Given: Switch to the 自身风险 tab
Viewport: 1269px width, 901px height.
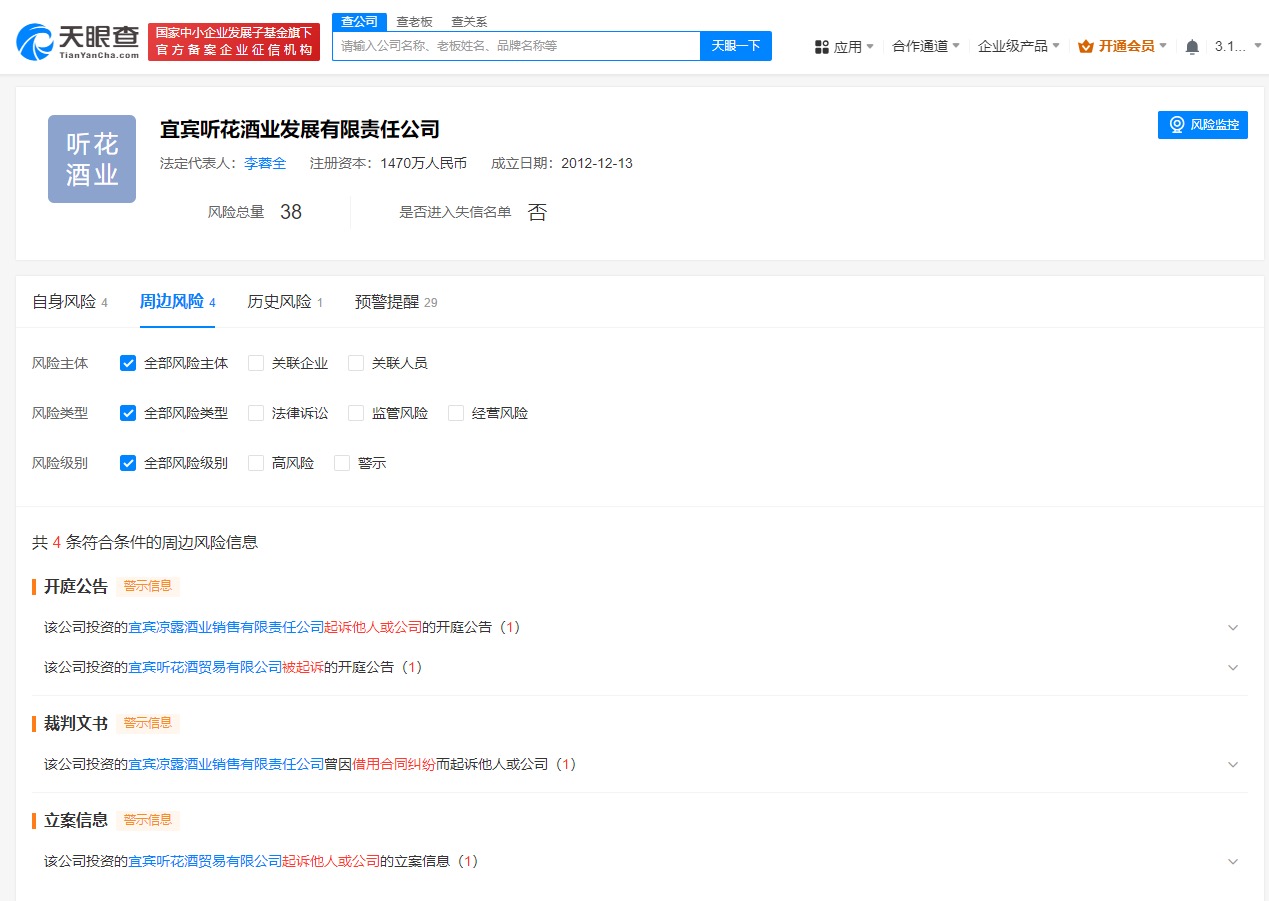Looking at the screenshot, I should [64, 302].
